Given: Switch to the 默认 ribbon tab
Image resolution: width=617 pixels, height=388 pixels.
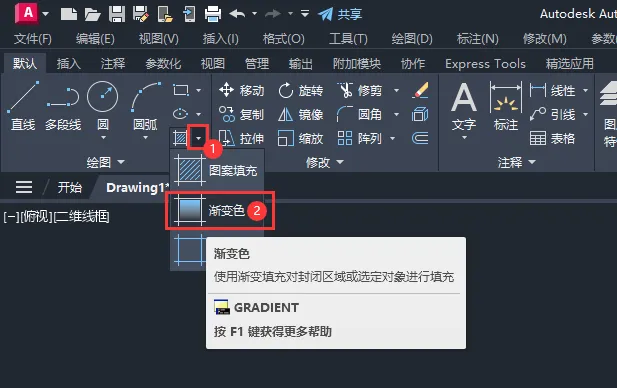Looking at the screenshot, I should pos(25,63).
